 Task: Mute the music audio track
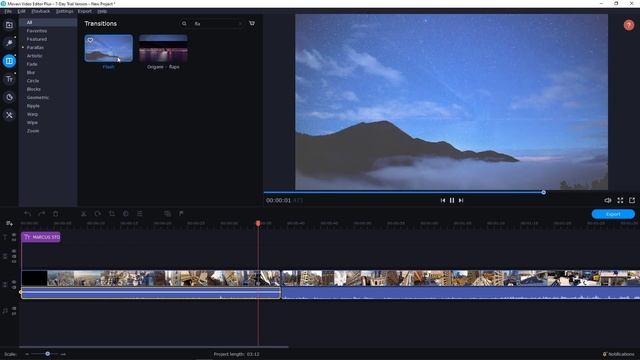[14, 309]
